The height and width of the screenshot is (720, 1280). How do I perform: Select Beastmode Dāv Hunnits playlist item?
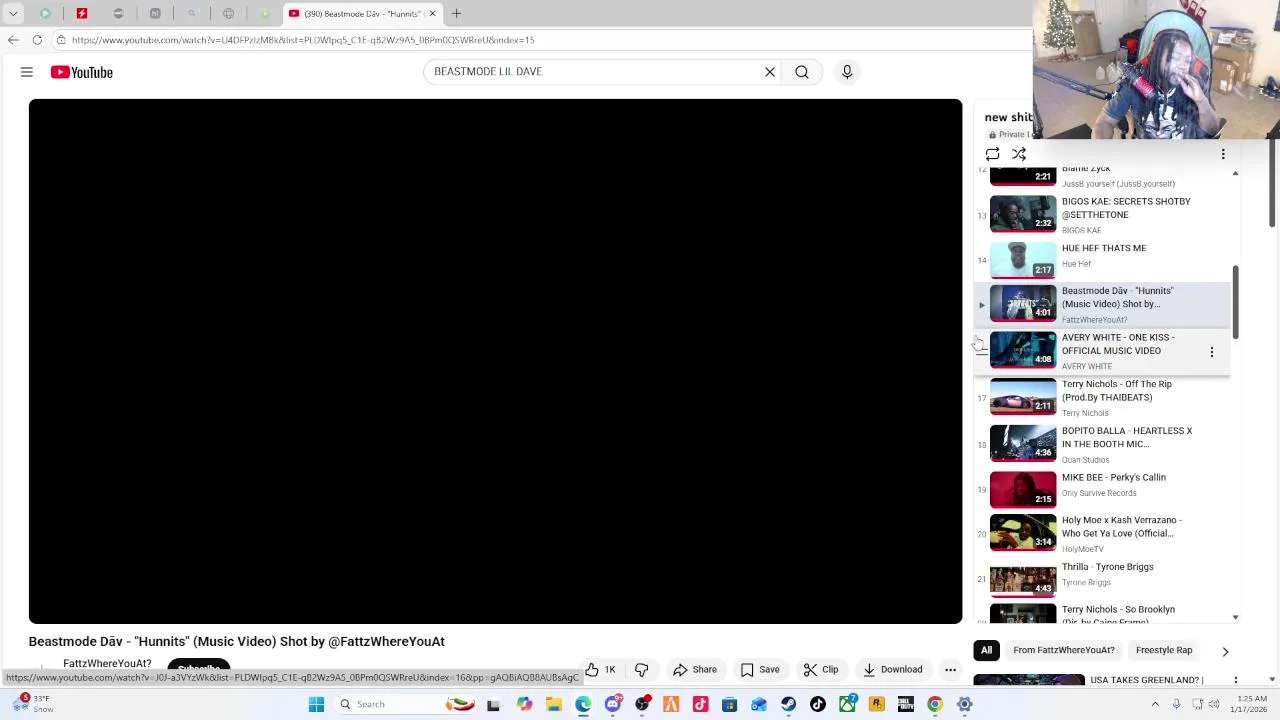(x=1104, y=305)
